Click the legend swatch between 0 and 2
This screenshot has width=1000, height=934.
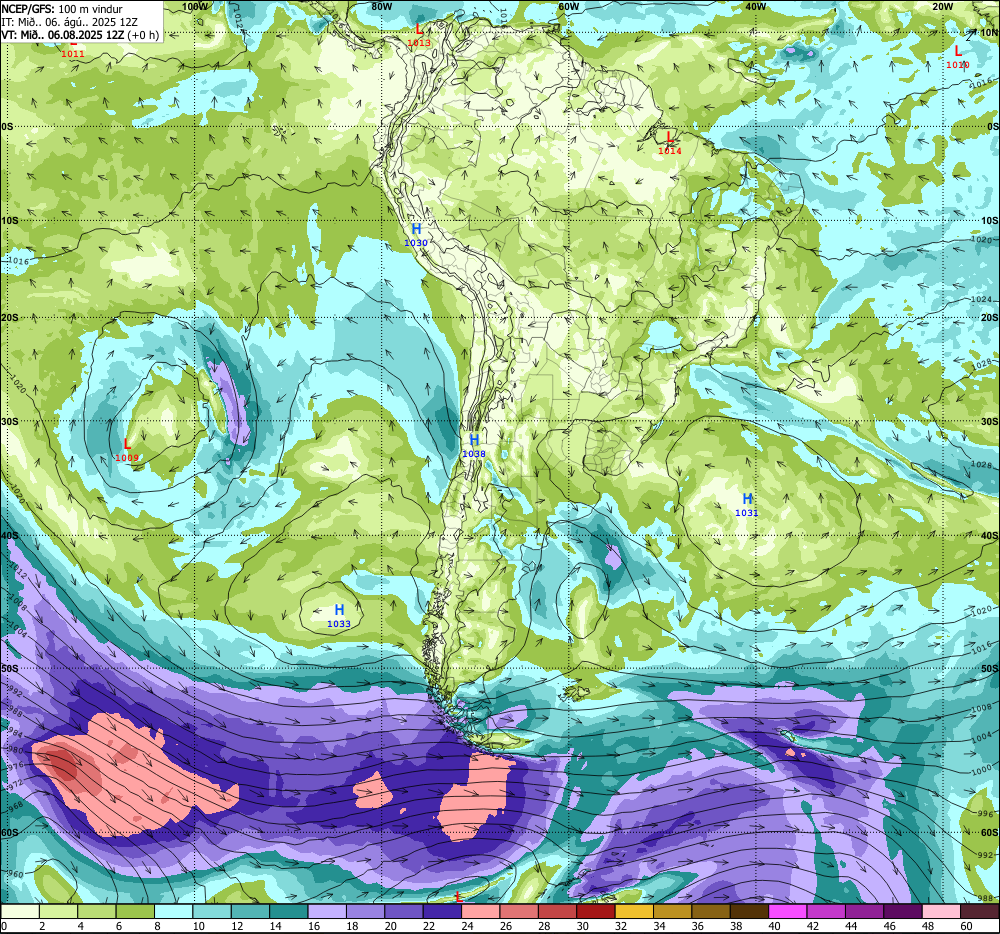pyautogui.click(x=20, y=912)
